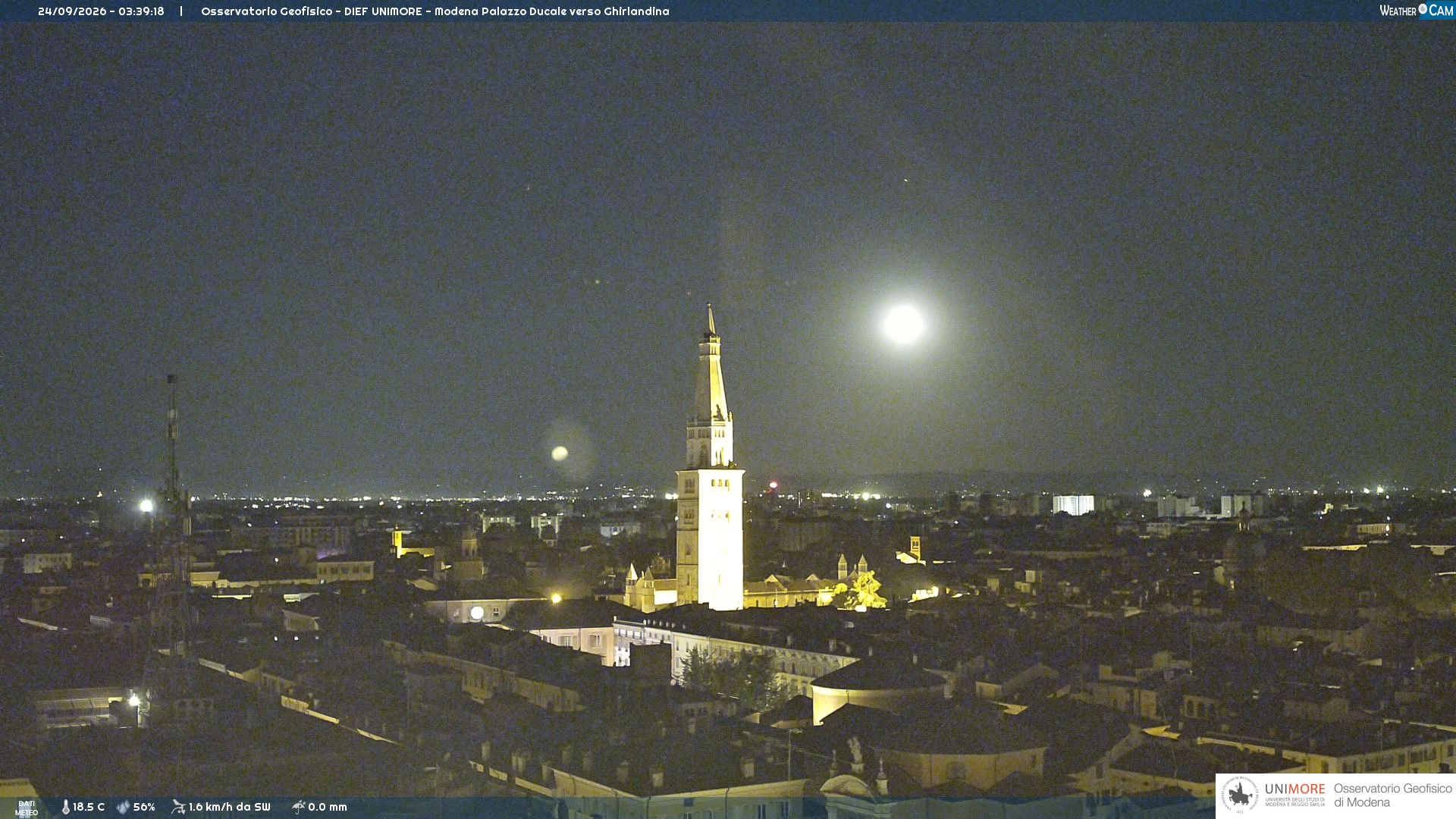Select the 18.5 C temperature reading
The image size is (1456, 819).
click(x=89, y=807)
